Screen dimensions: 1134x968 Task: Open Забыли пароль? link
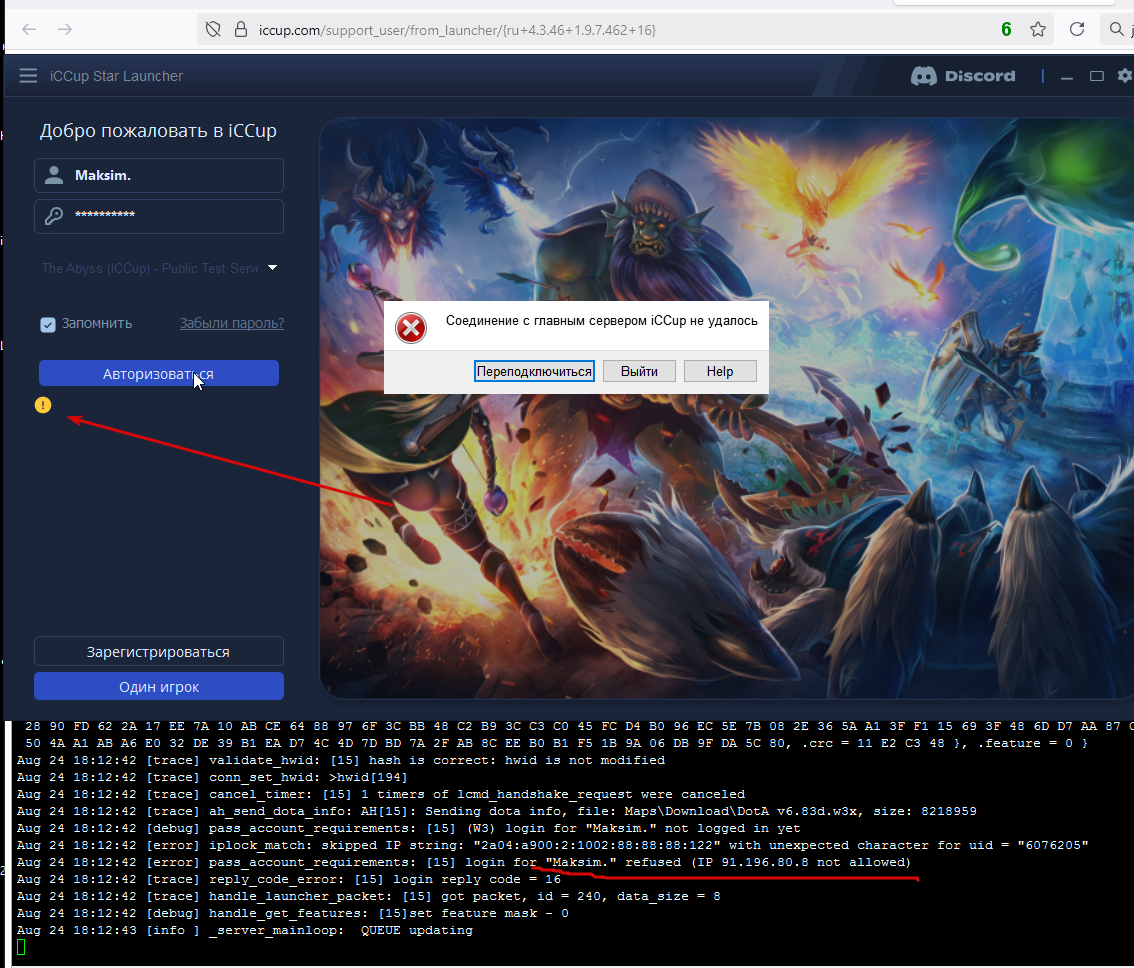231,323
